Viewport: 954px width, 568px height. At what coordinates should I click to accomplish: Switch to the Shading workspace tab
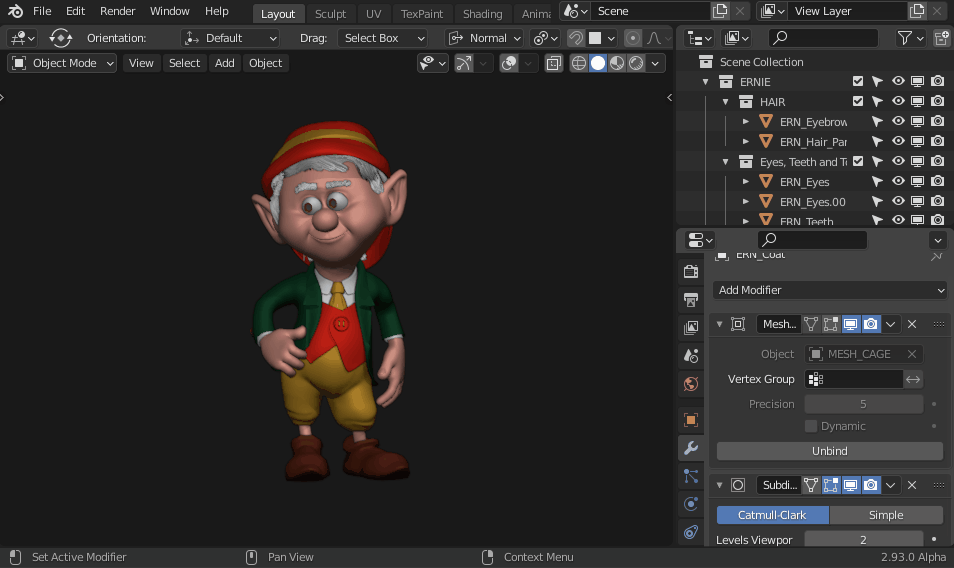[x=482, y=13]
